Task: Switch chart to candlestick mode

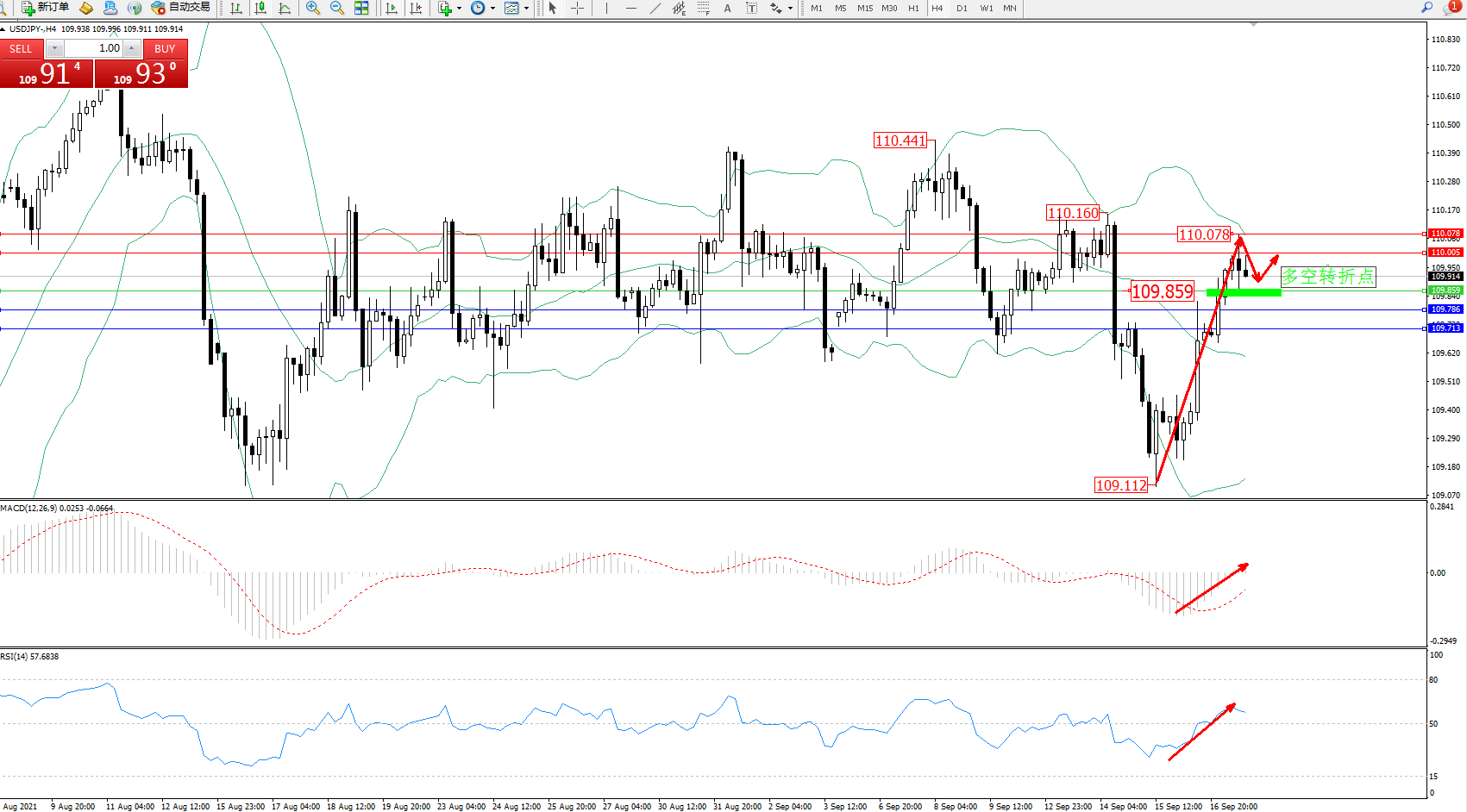Action: 260,8
